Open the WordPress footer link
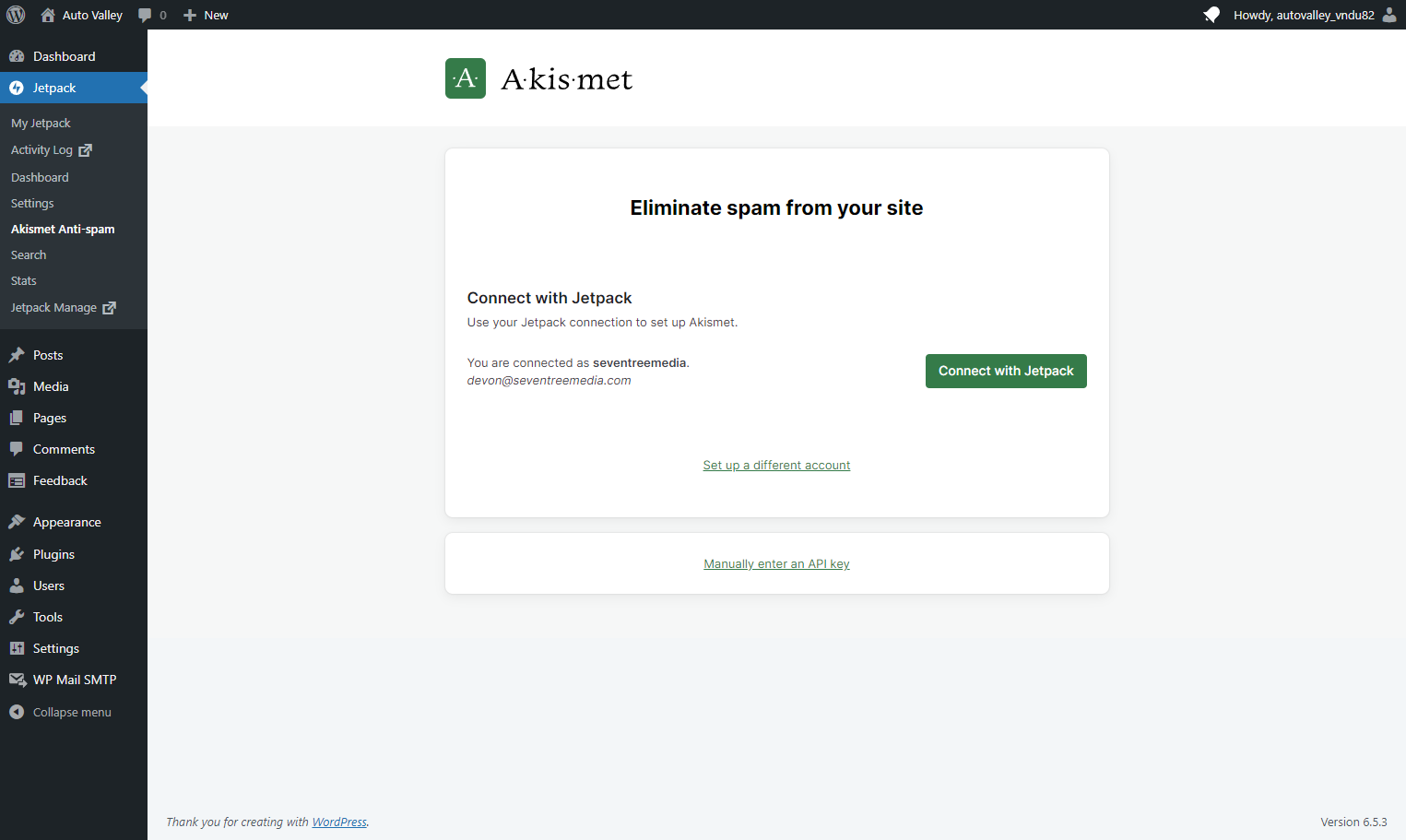 339,822
